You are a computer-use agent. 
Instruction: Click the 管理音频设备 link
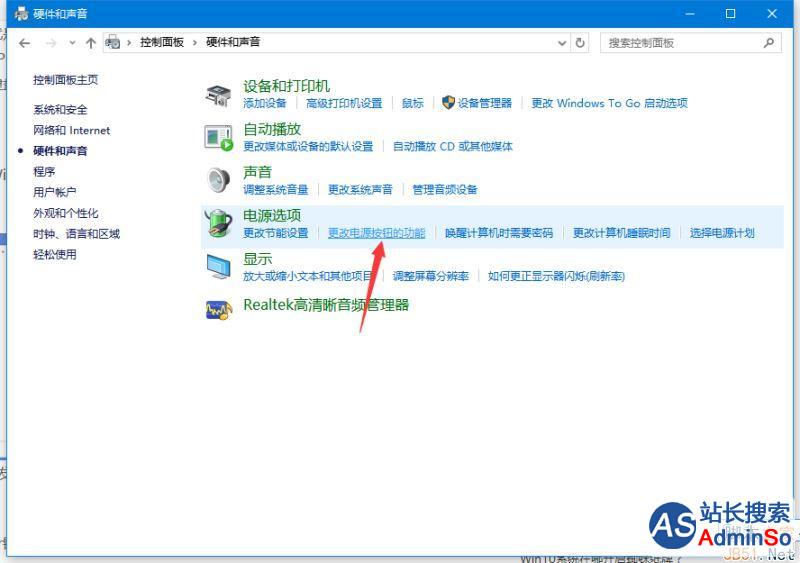pos(445,190)
